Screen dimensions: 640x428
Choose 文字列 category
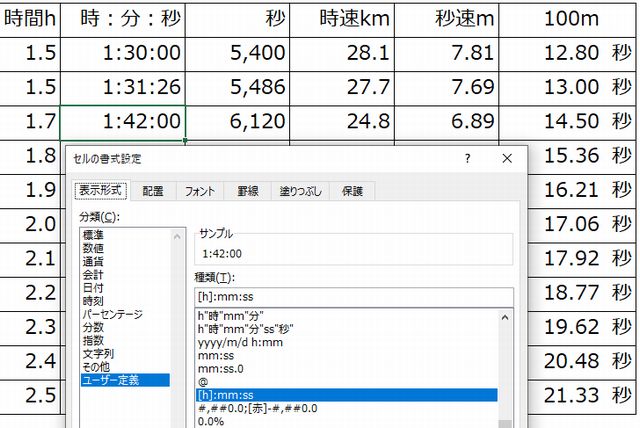(125, 354)
